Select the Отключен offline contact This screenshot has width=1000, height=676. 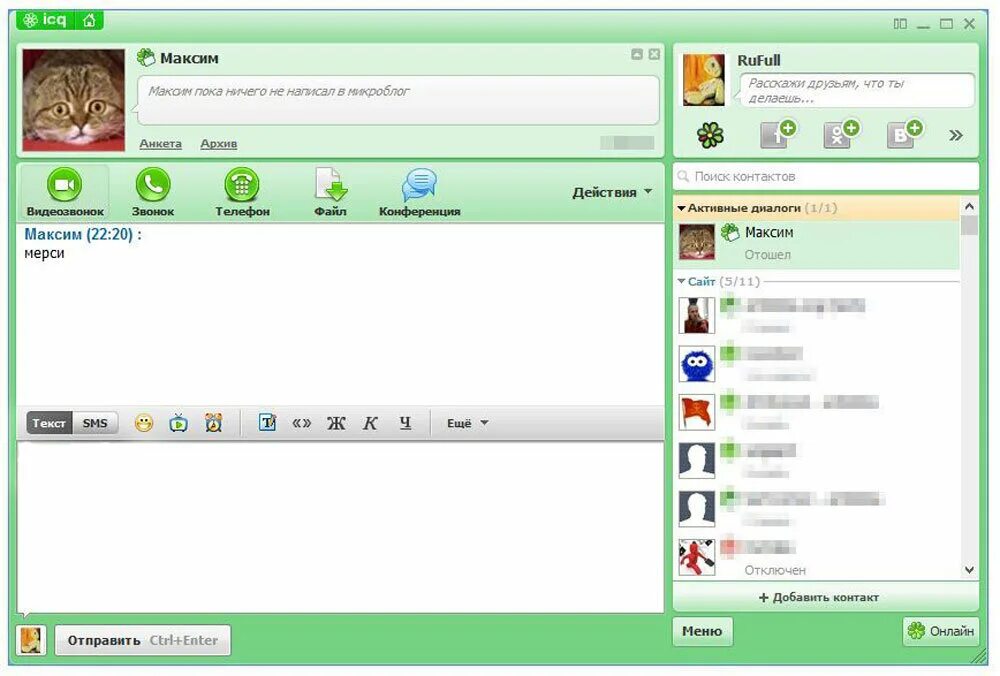(816, 557)
